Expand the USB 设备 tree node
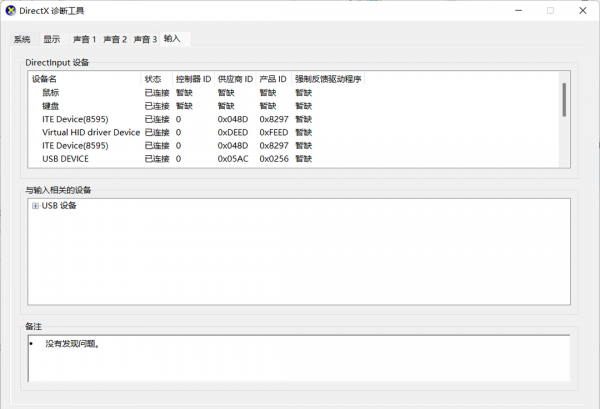The image size is (600, 409). coord(35,206)
